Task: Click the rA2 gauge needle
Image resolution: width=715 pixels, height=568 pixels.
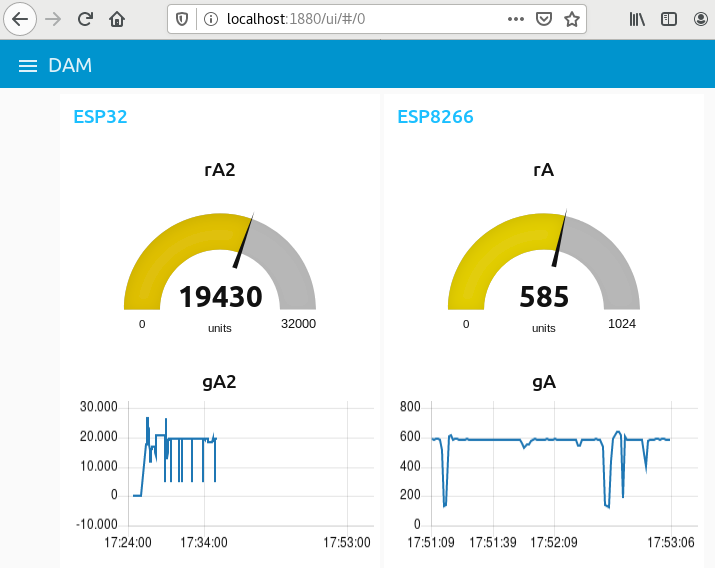Action: point(243,241)
